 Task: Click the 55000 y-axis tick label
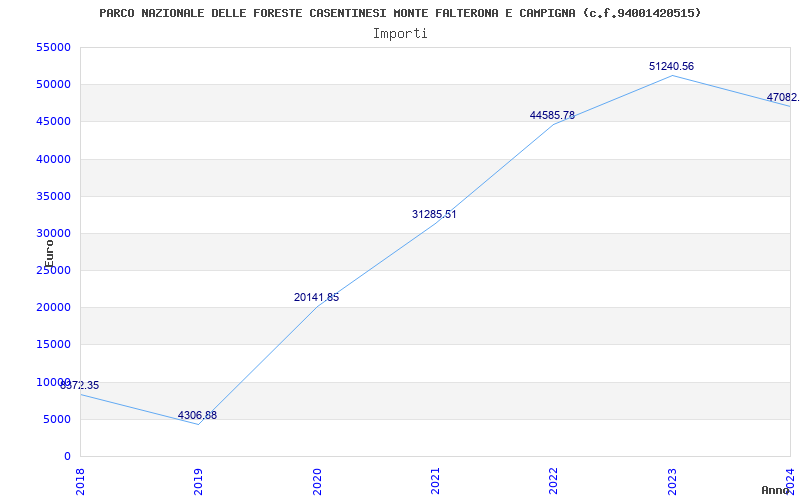click(x=53, y=47)
